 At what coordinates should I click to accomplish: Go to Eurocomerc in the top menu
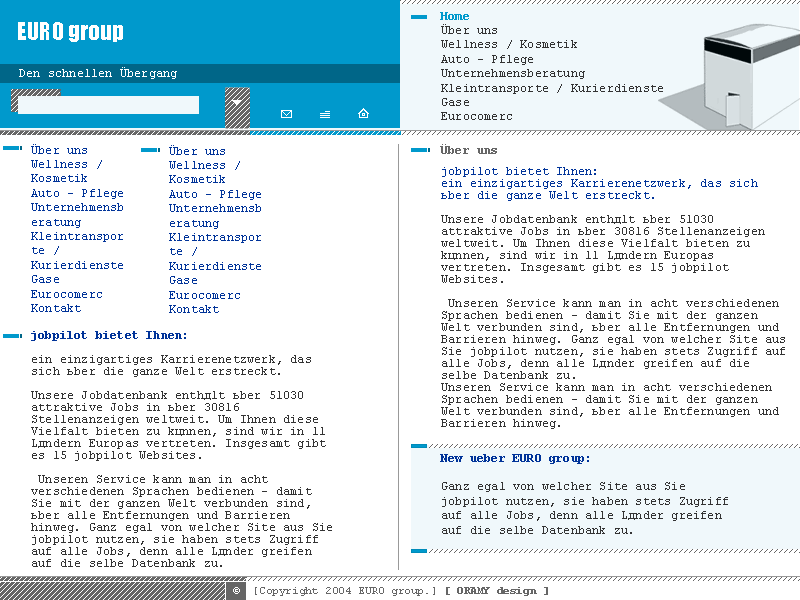click(477, 116)
